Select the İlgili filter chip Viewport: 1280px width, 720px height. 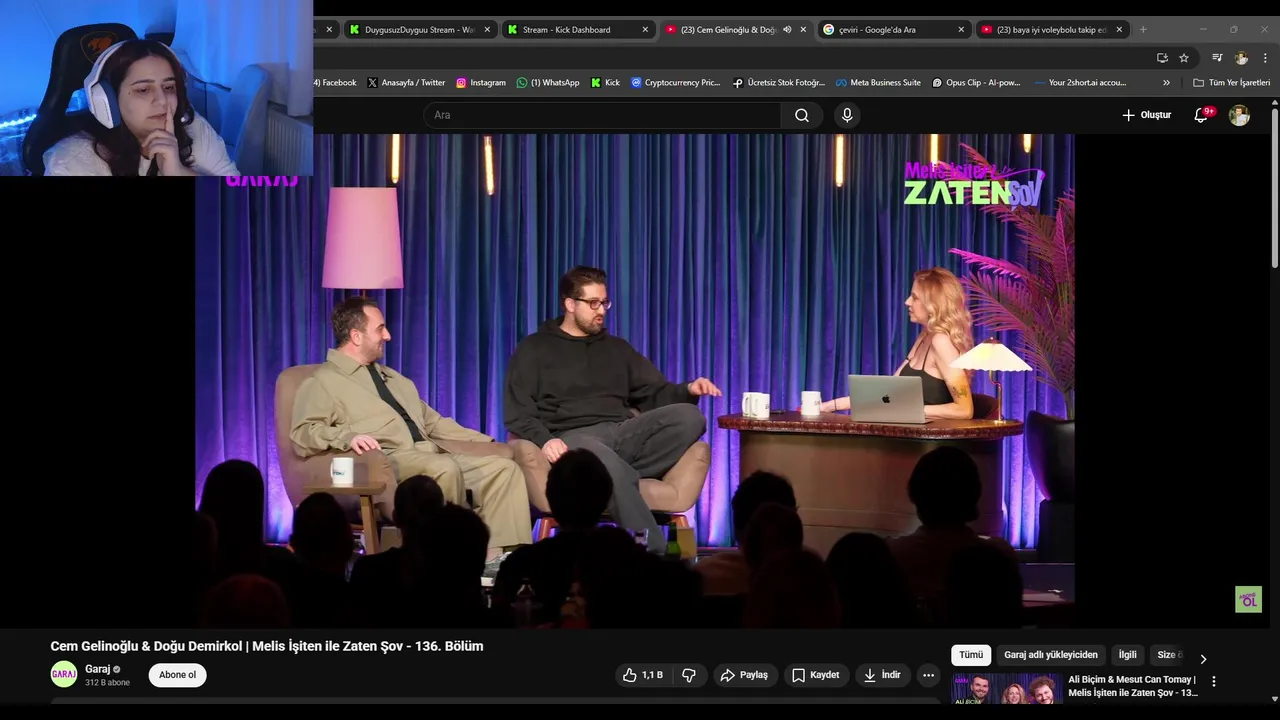1128,655
